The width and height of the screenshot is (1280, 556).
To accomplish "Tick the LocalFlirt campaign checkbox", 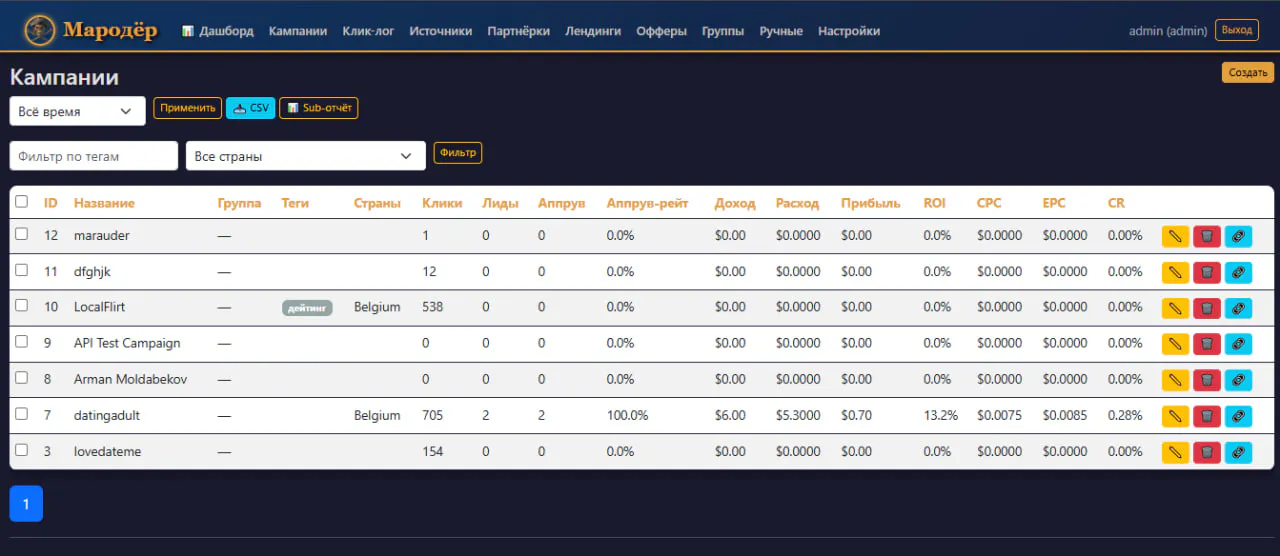I will pyautogui.click(x=22, y=306).
